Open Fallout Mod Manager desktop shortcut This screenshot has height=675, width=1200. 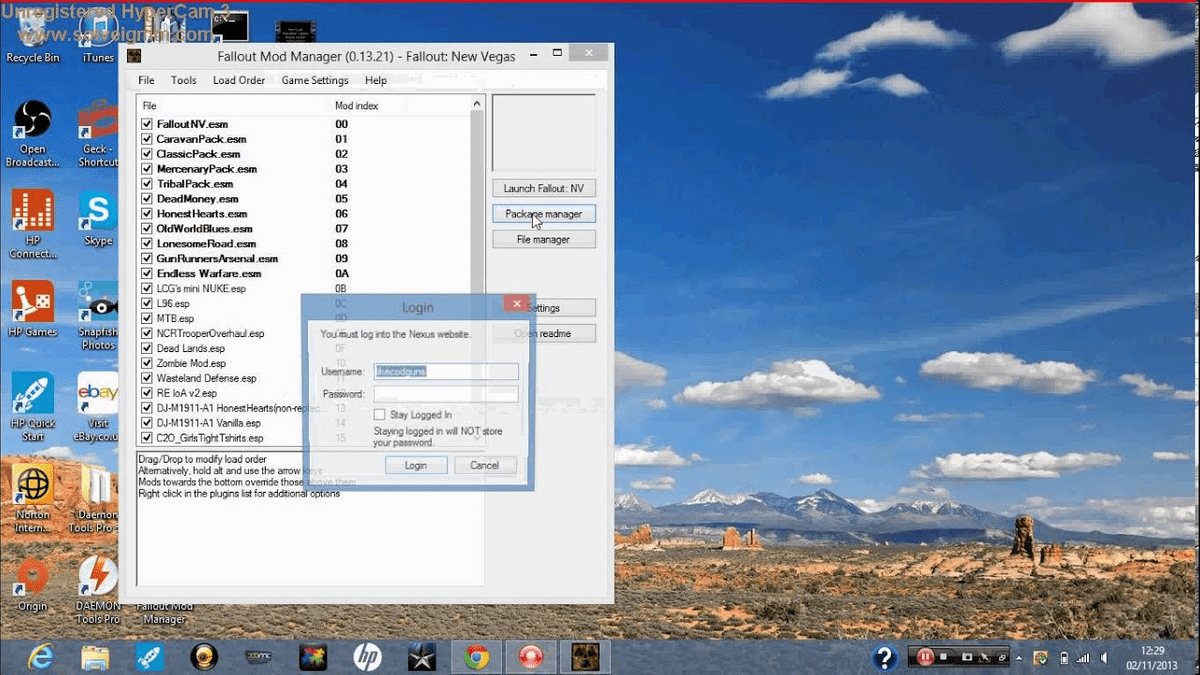click(164, 612)
